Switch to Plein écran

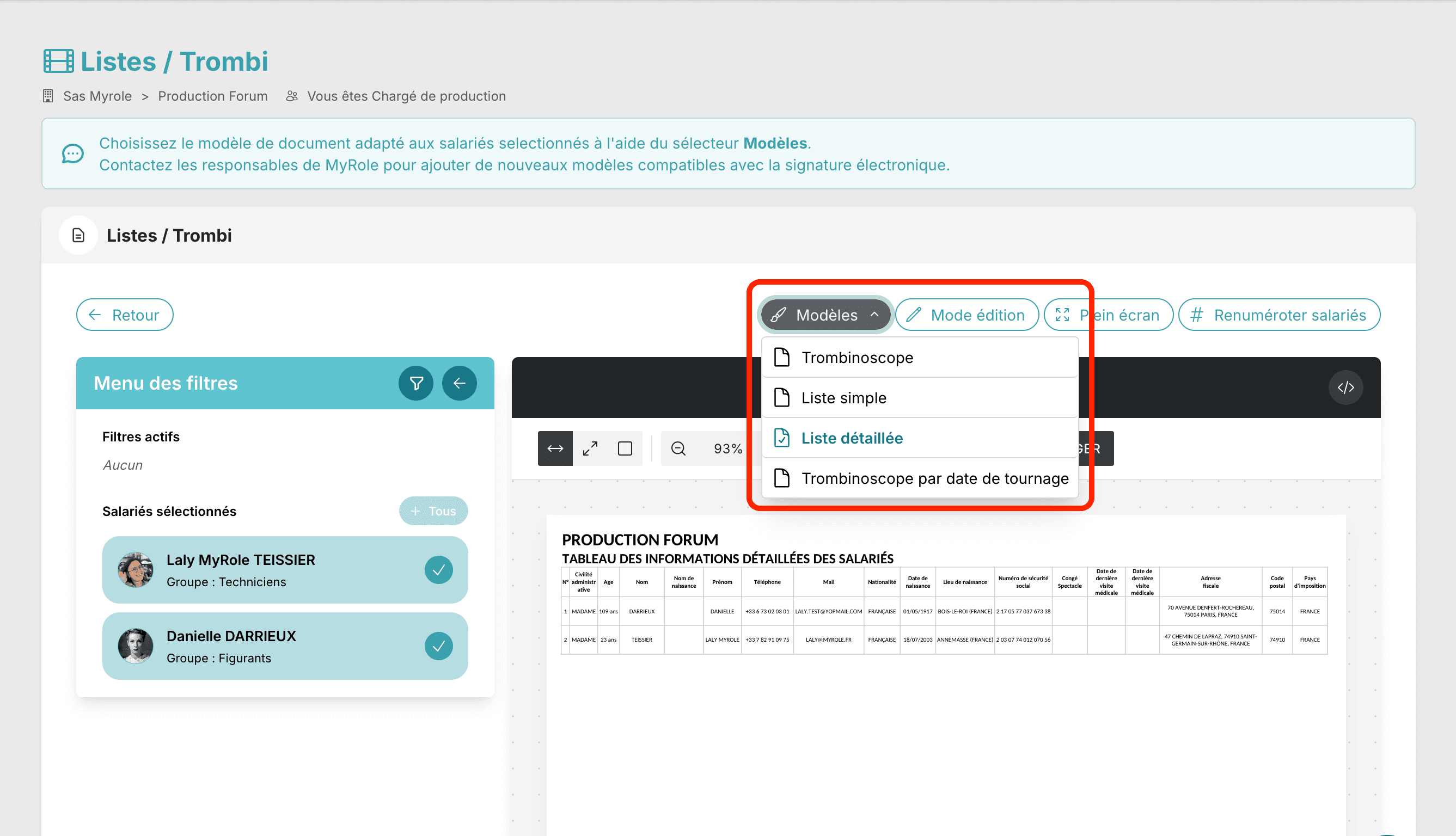pos(1108,315)
